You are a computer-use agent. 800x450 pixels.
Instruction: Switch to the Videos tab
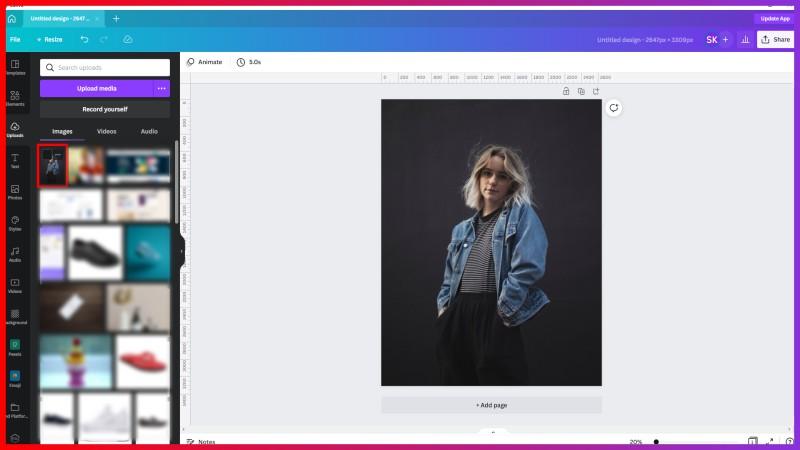(x=106, y=131)
